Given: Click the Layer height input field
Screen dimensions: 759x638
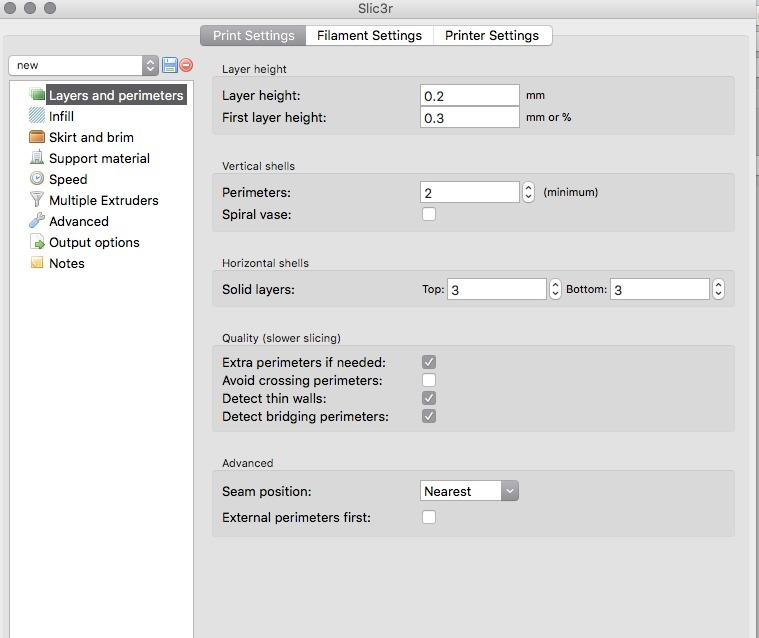Looking at the screenshot, I should point(470,95).
